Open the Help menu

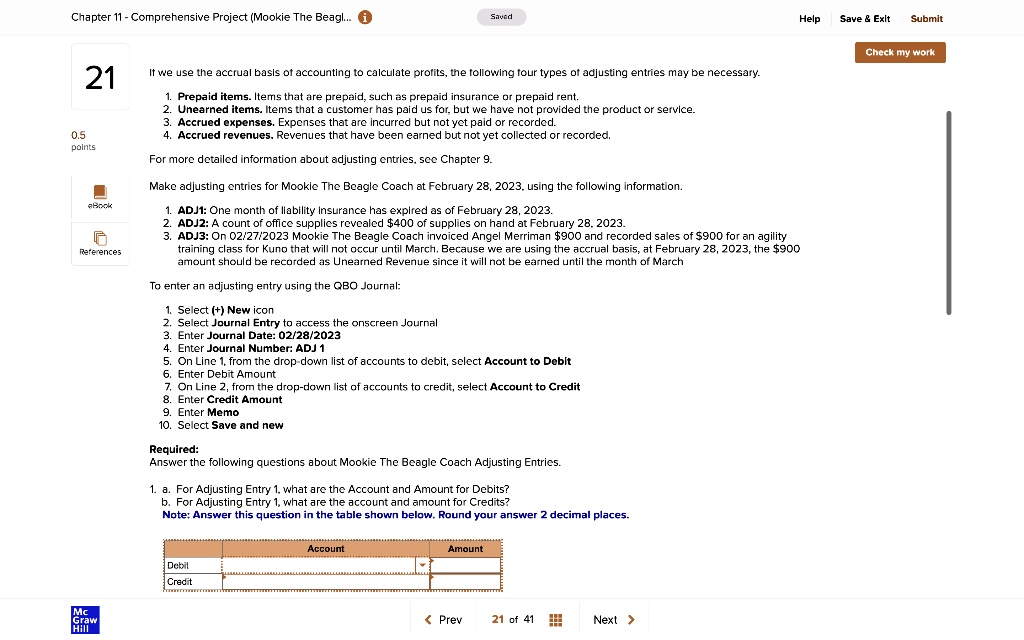tap(810, 18)
